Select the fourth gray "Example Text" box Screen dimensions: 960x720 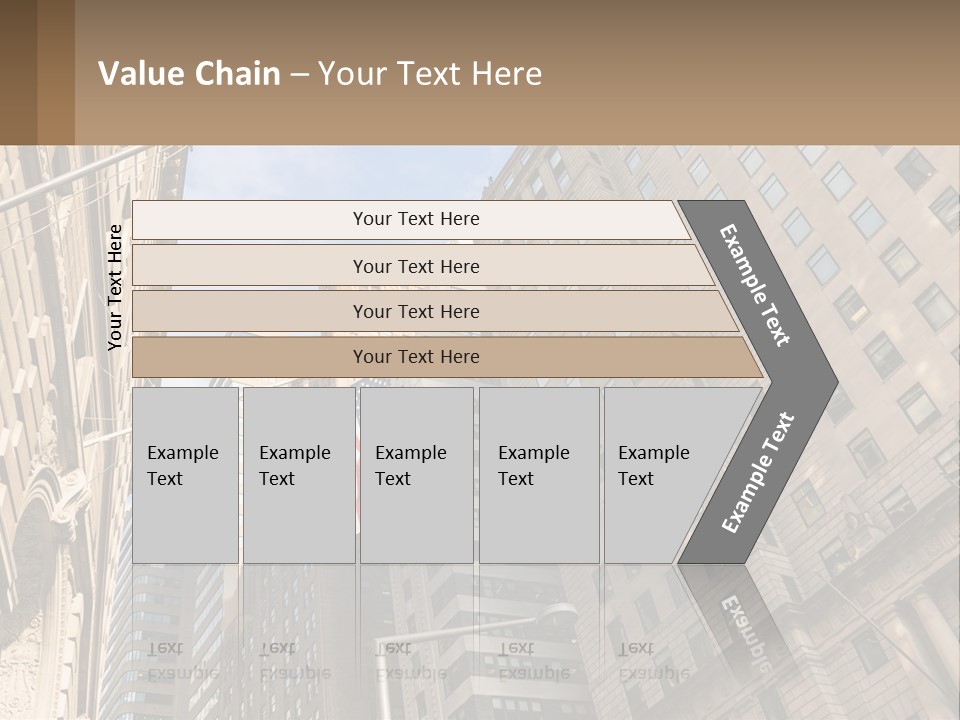point(538,475)
